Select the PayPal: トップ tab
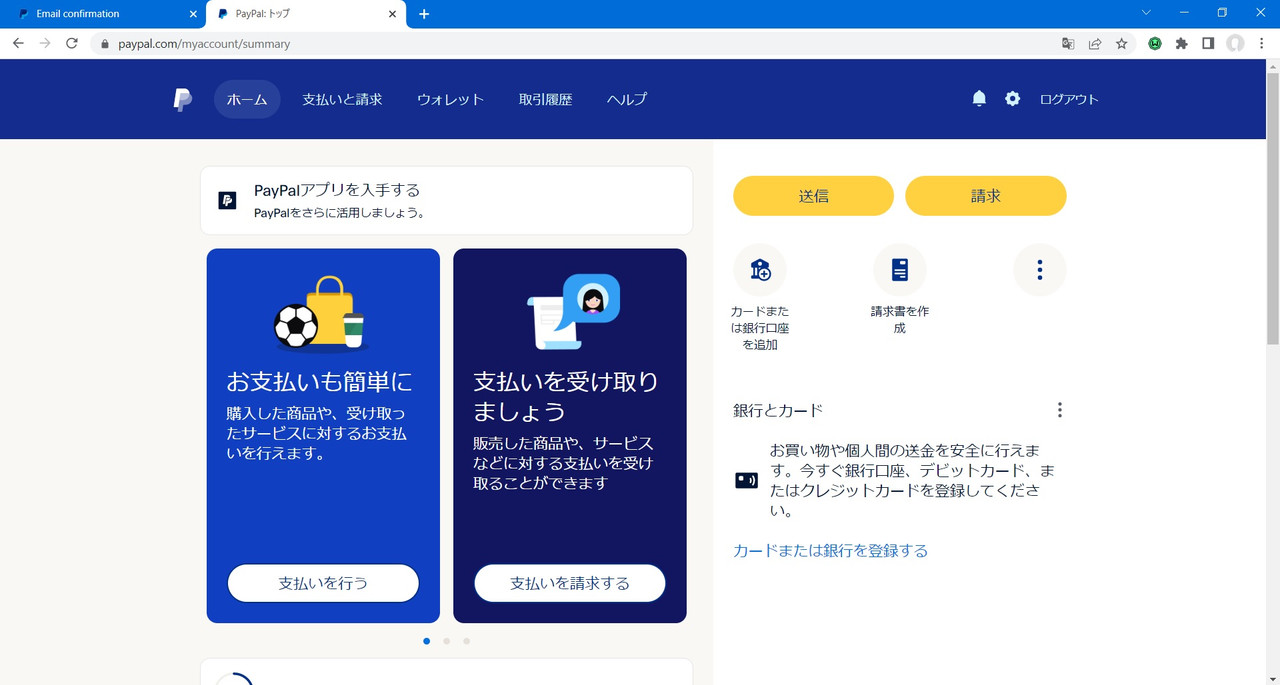 [306, 14]
